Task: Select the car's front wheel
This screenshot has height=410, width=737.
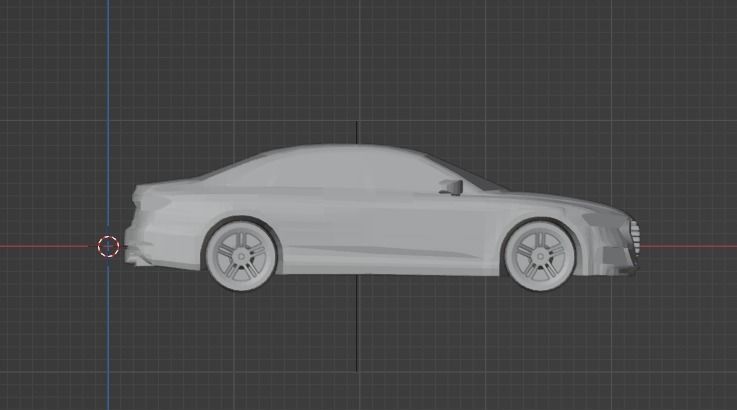Action: (540, 256)
